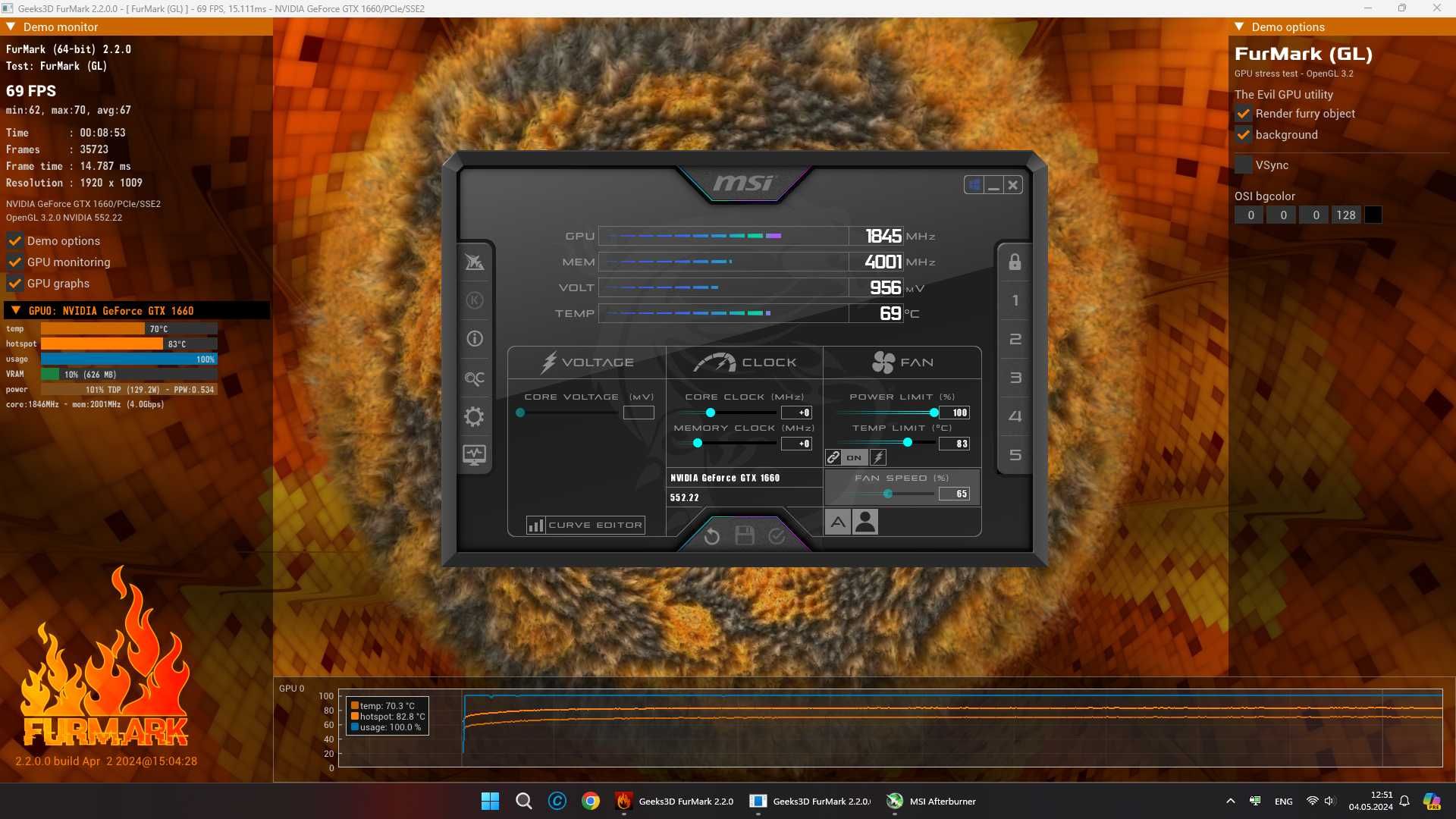Image resolution: width=1456 pixels, height=819 pixels.
Task: Adjust the fan speed slider handle
Action: tap(888, 494)
